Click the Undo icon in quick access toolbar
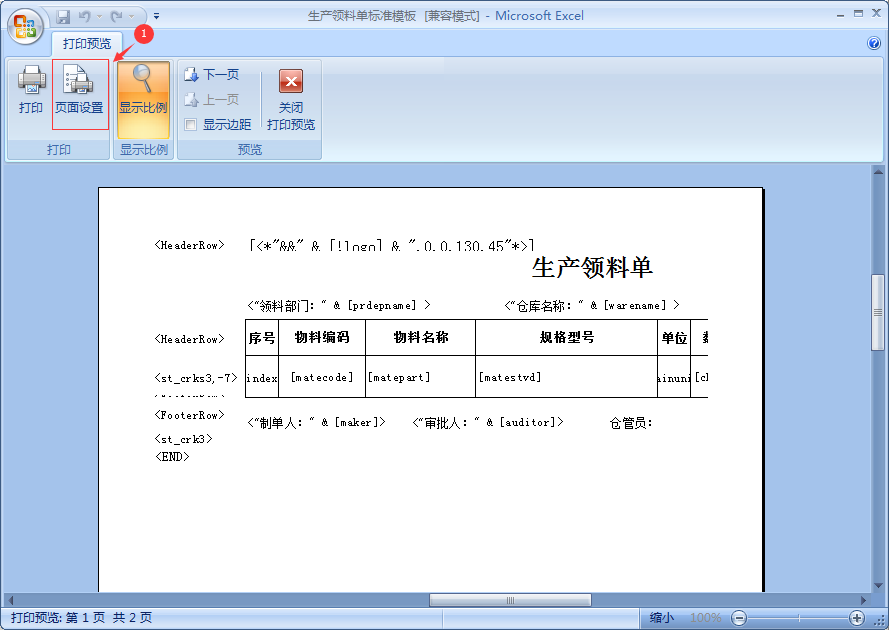The width and height of the screenshot is (889, 630). pos(84,16)
